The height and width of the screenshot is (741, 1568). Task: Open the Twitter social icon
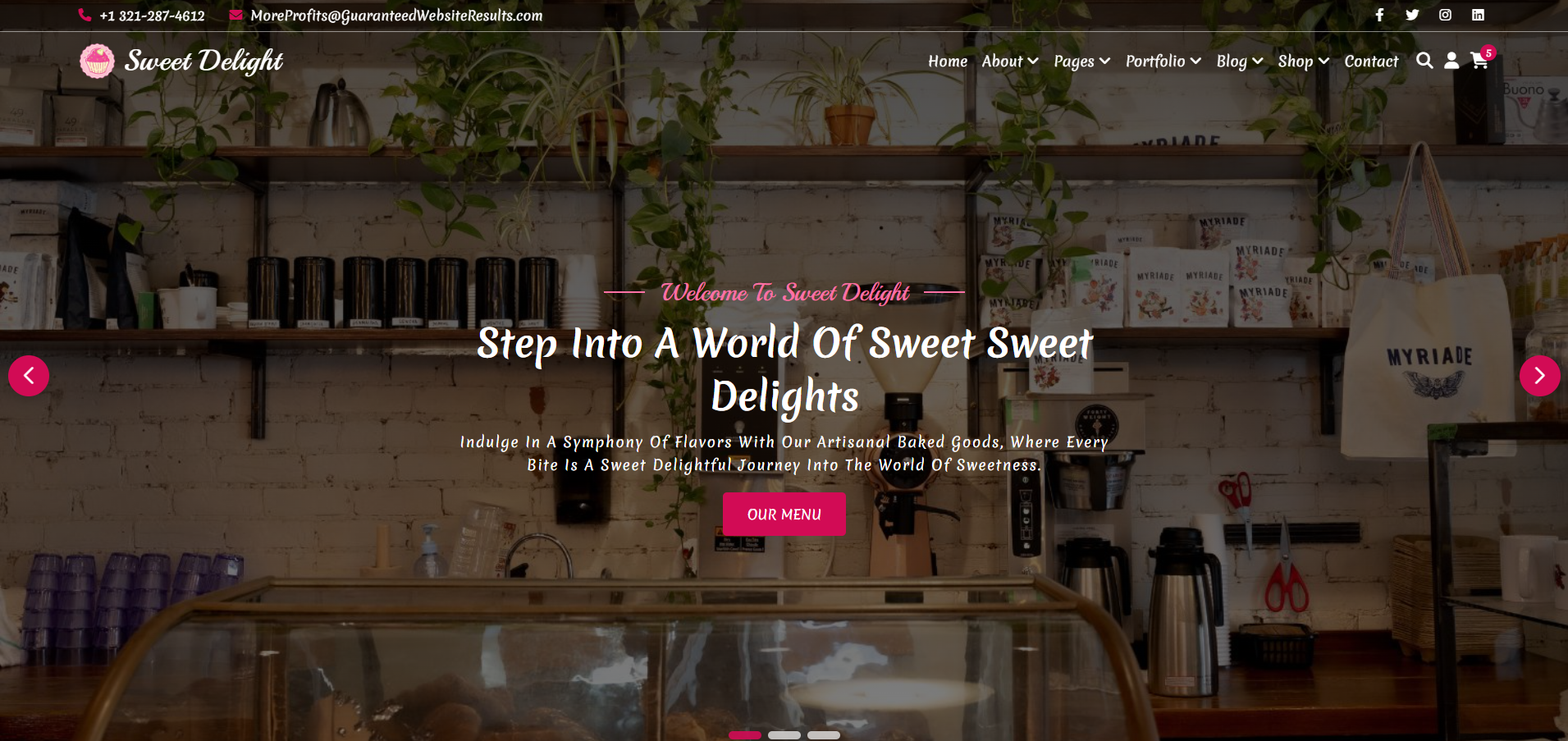point(1412,15)
